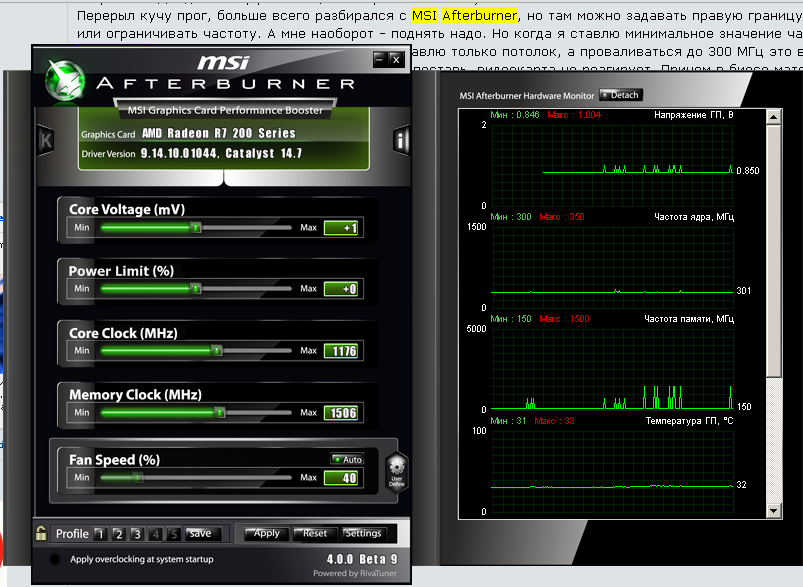The width and height of the screenshot is (803, 587).
Task: Click the hardware monitor scrollbar thumb
Action: (x=773, y=251)
